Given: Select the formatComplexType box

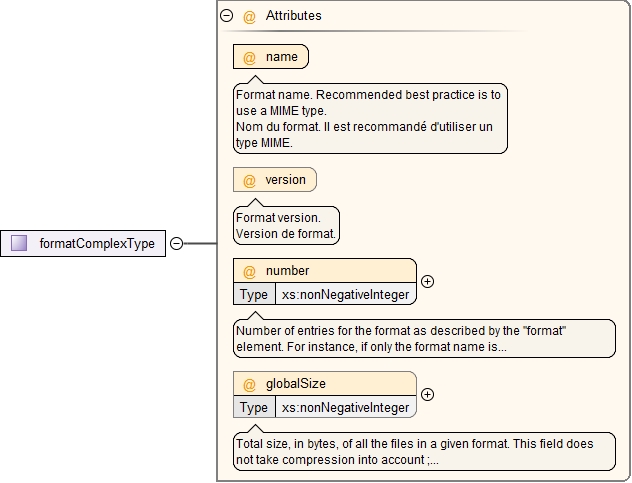Looking at the screenshot, I should click(83, 243).
